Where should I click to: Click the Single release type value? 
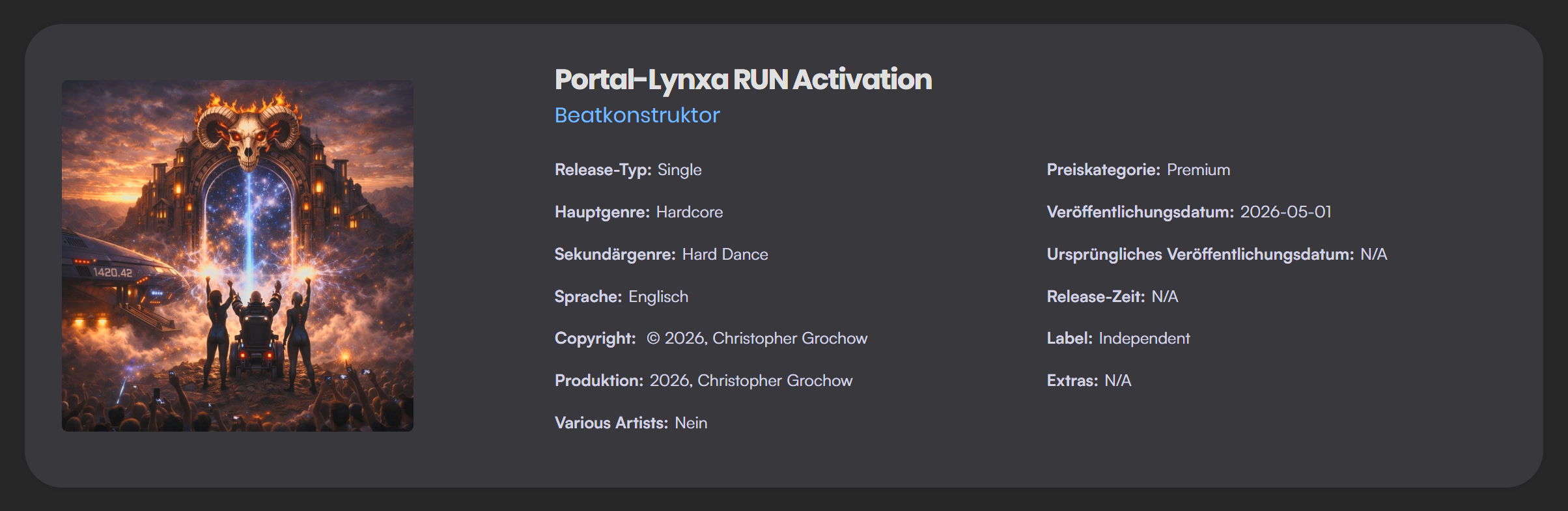point(679,170)
